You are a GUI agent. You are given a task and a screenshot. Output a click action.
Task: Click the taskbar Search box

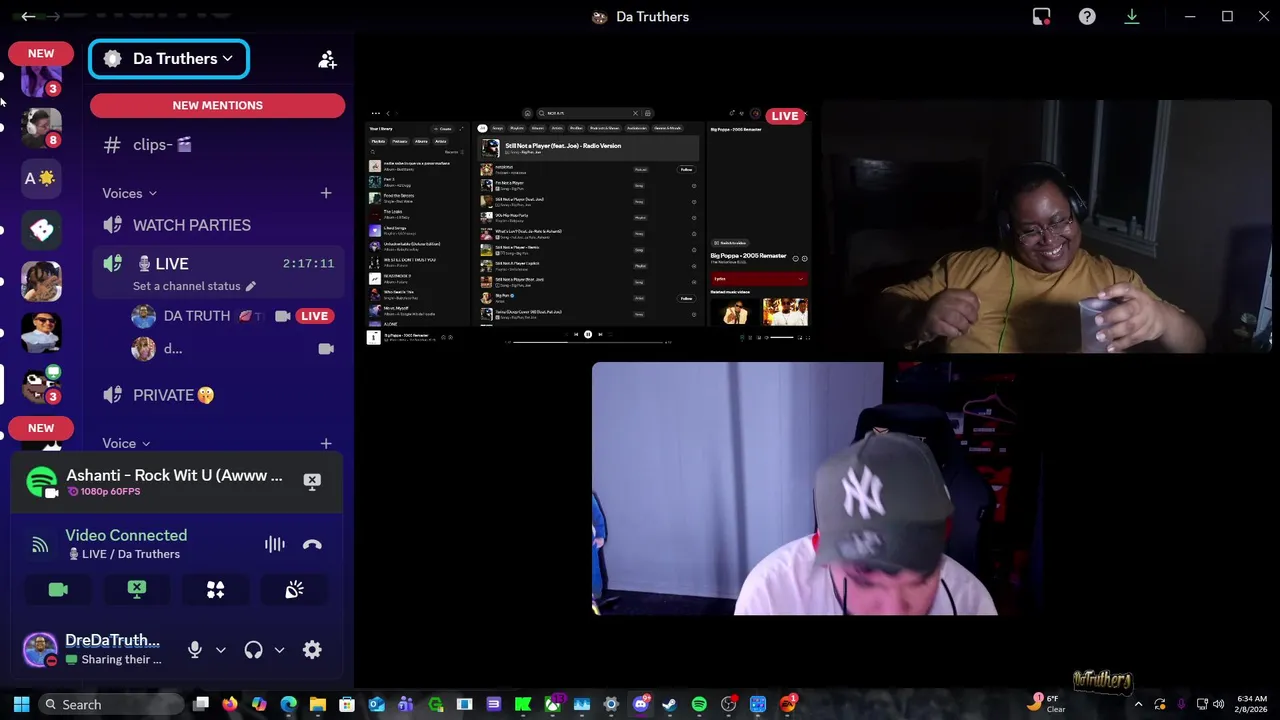coord(111,704)
